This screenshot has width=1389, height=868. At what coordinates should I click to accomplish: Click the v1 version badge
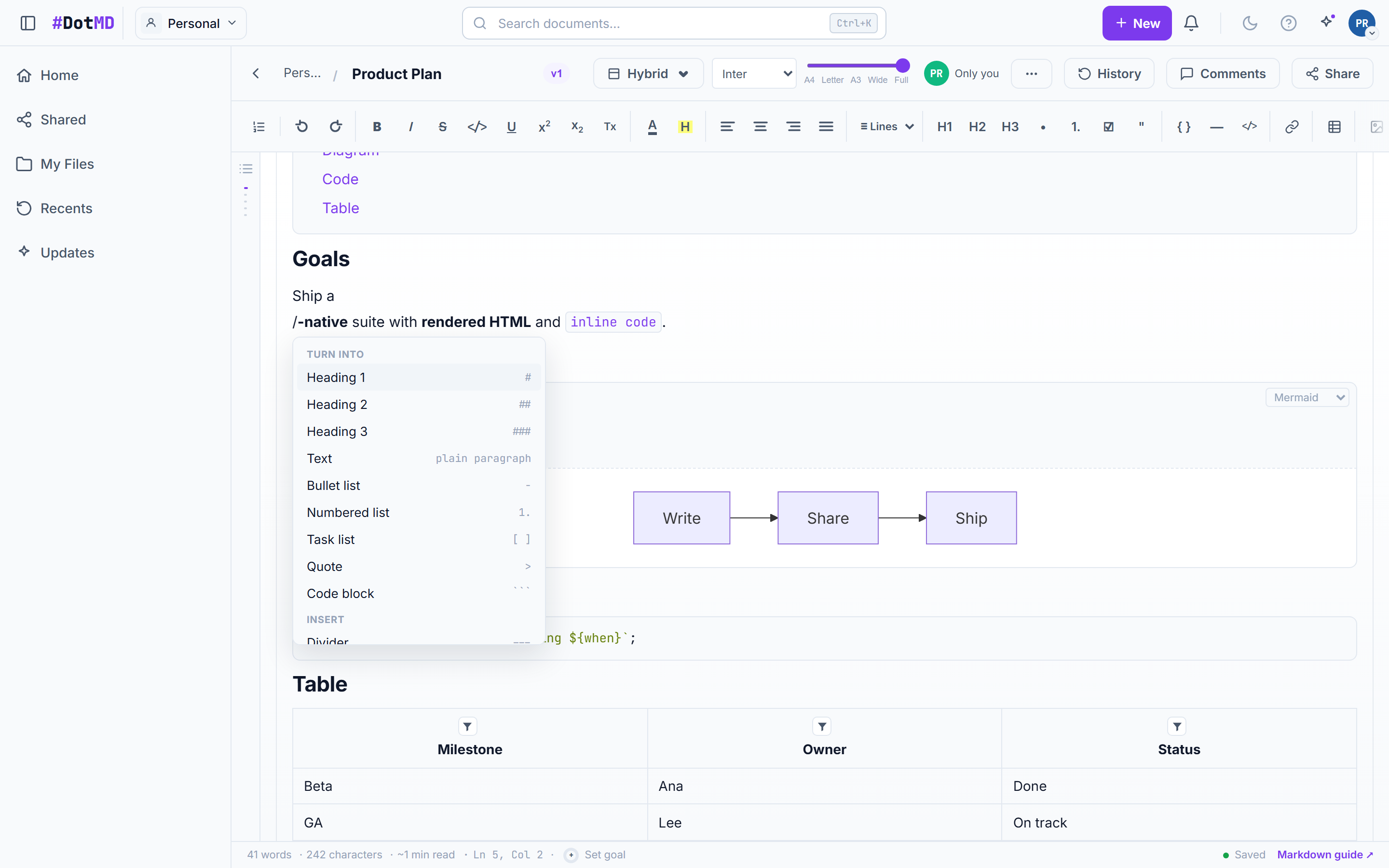click(556, 73)
